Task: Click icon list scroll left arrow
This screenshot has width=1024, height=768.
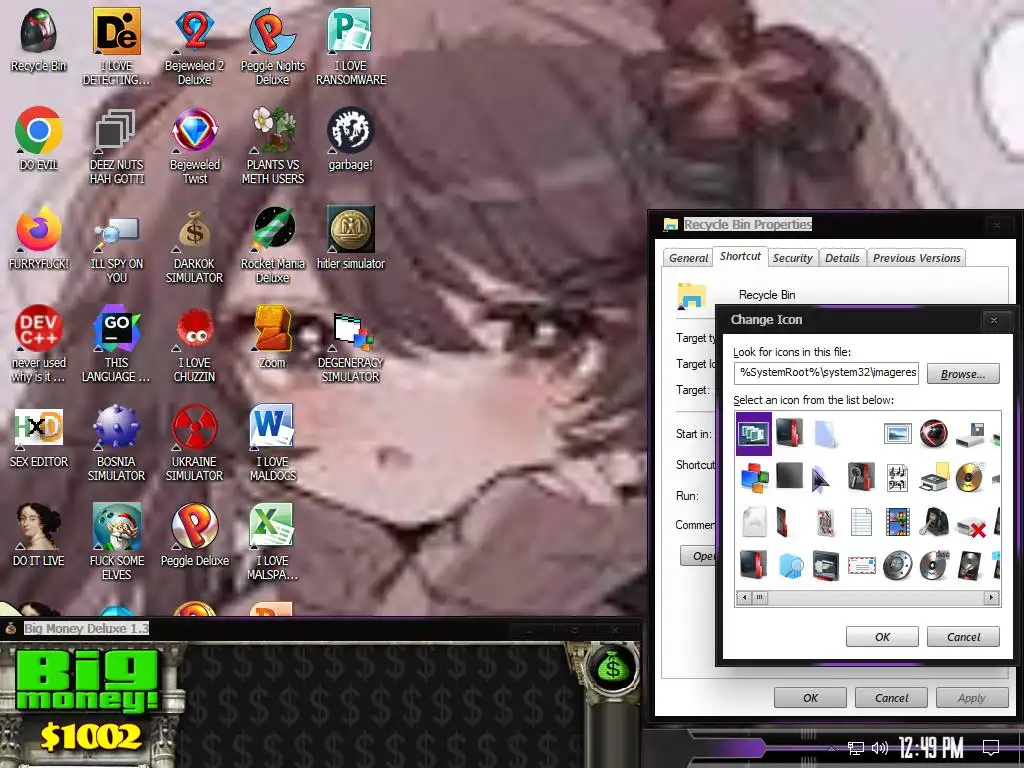Action: [x=745, y=597]
